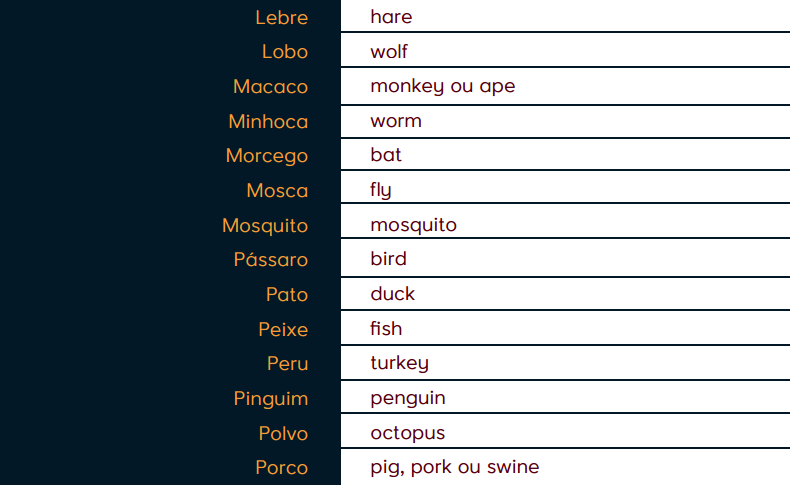Click the Portuguese word Lebre

point(281,17)
